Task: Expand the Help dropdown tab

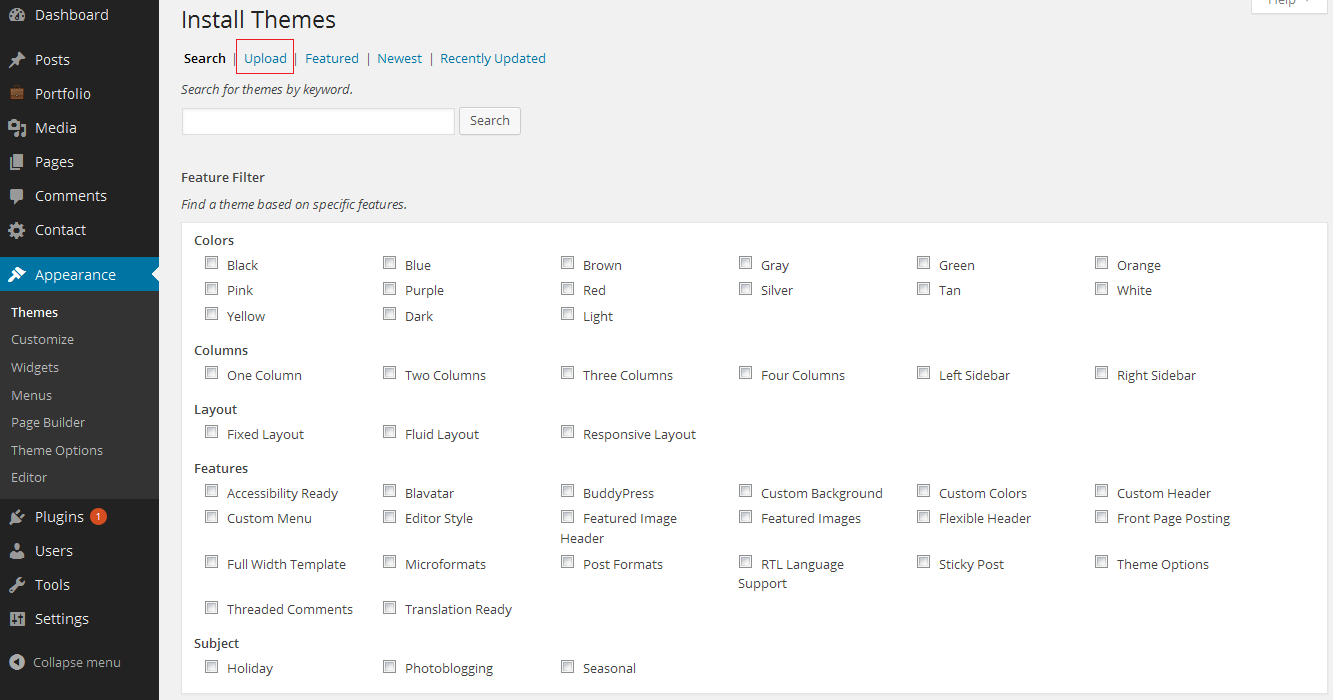Action: point(1289,3)
